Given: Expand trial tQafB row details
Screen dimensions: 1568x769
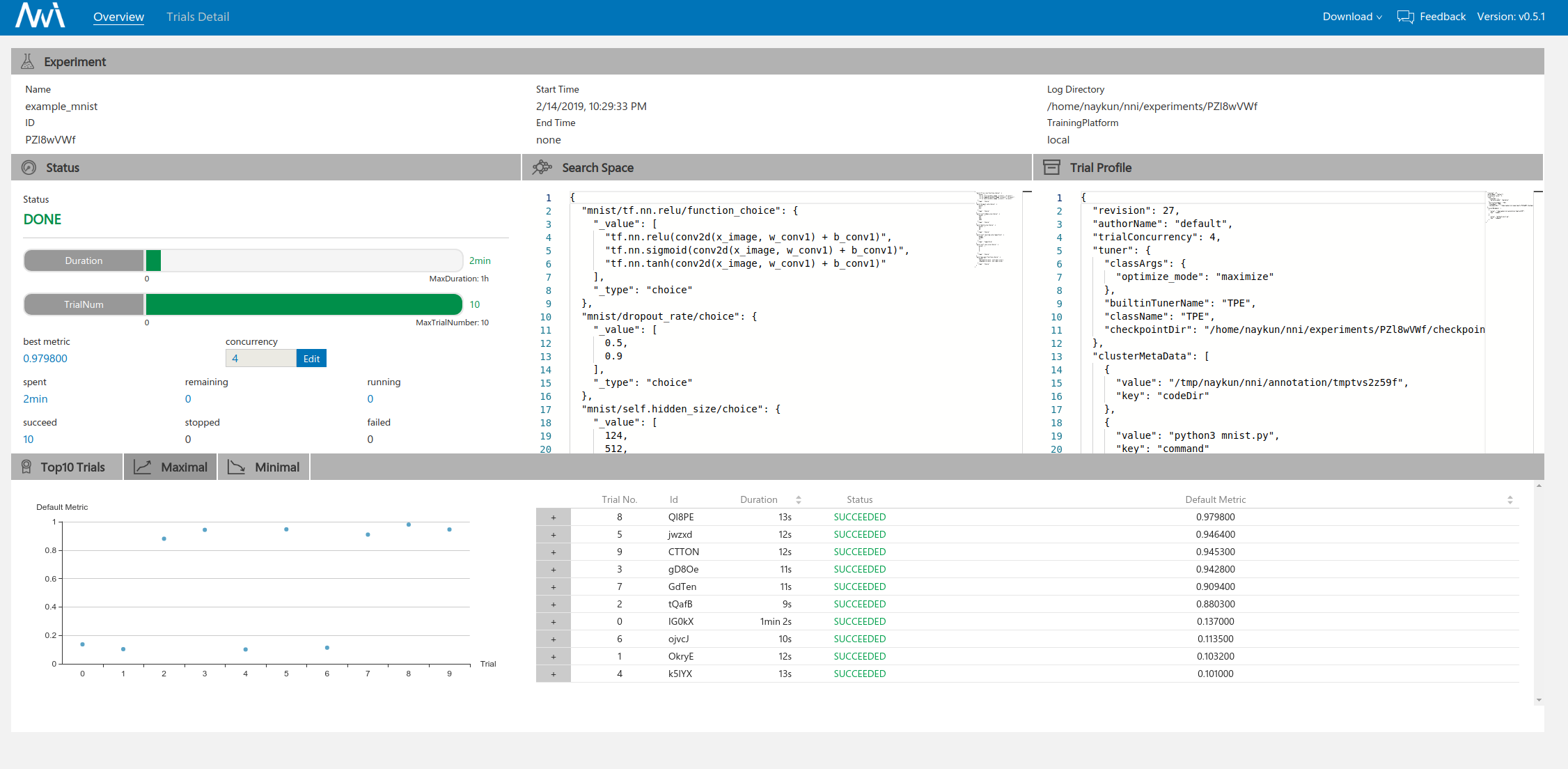Looking at the screenshot, I should pos(554,604).
